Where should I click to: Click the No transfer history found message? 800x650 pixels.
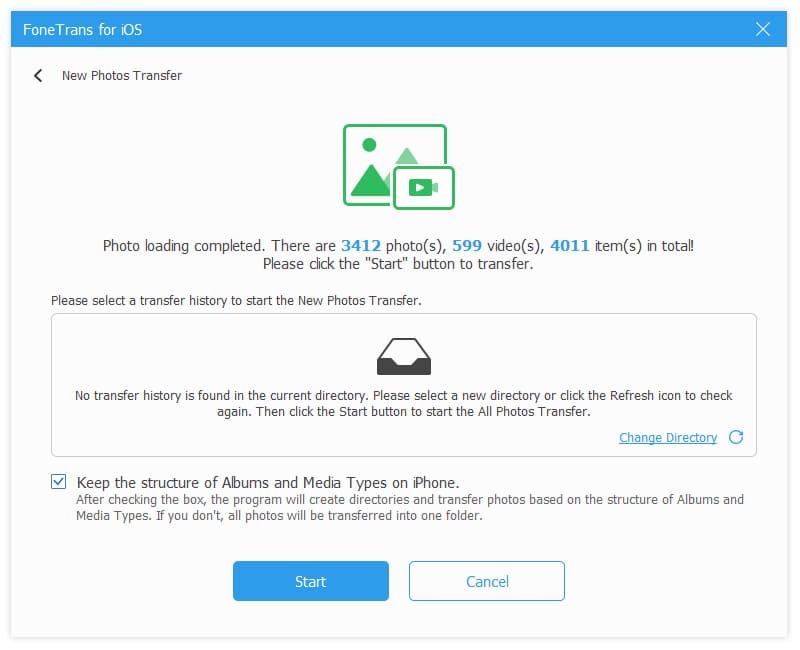click(x=404, y=404)
